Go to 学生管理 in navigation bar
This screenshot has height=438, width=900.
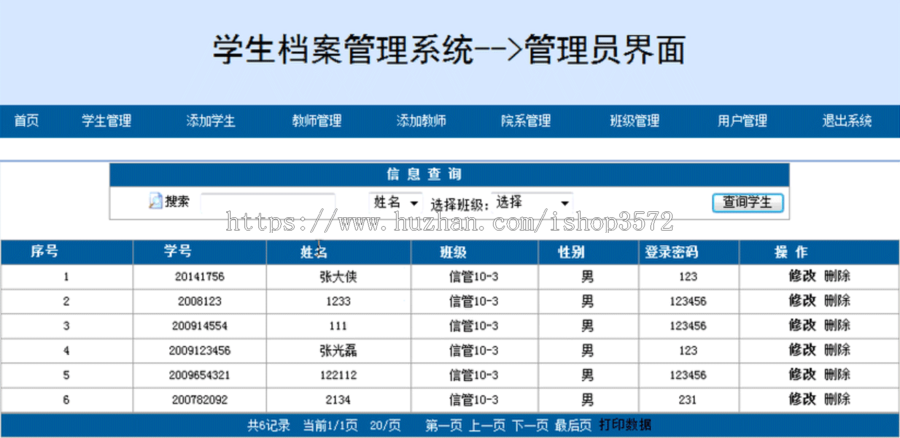107,121
